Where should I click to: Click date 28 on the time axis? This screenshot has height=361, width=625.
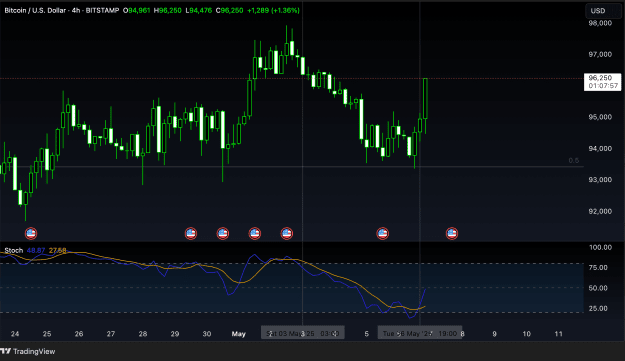click(143, 334)
